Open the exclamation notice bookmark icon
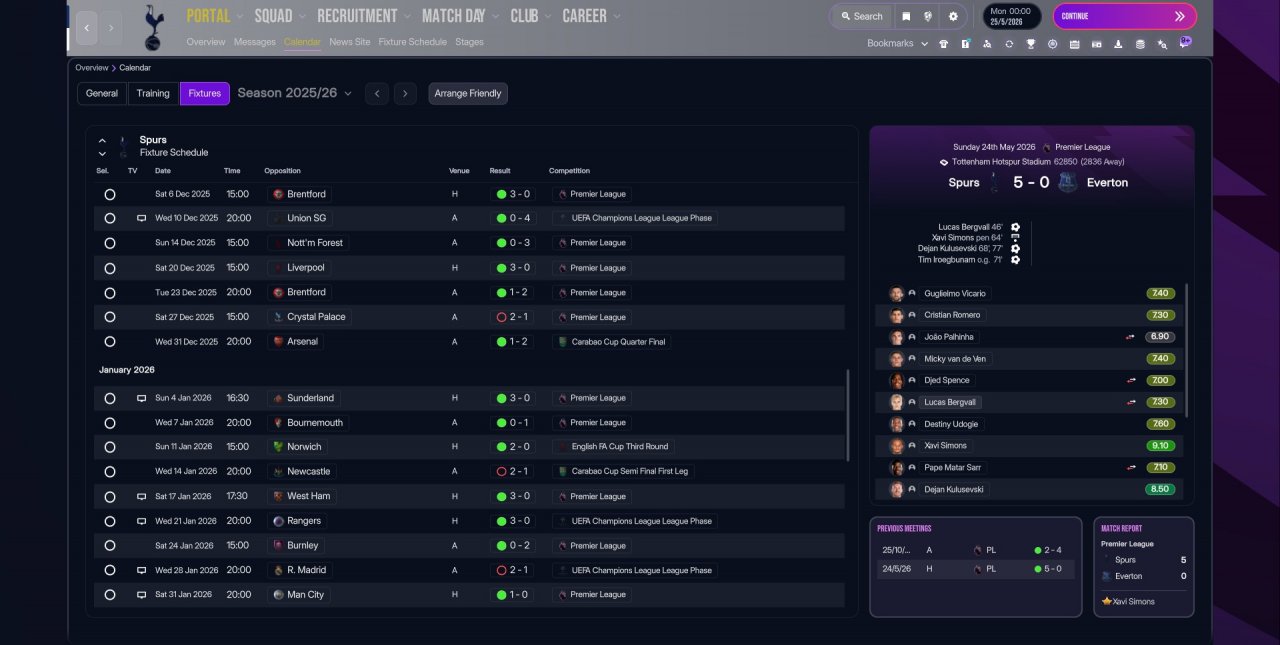 click(x=965, y=44)
